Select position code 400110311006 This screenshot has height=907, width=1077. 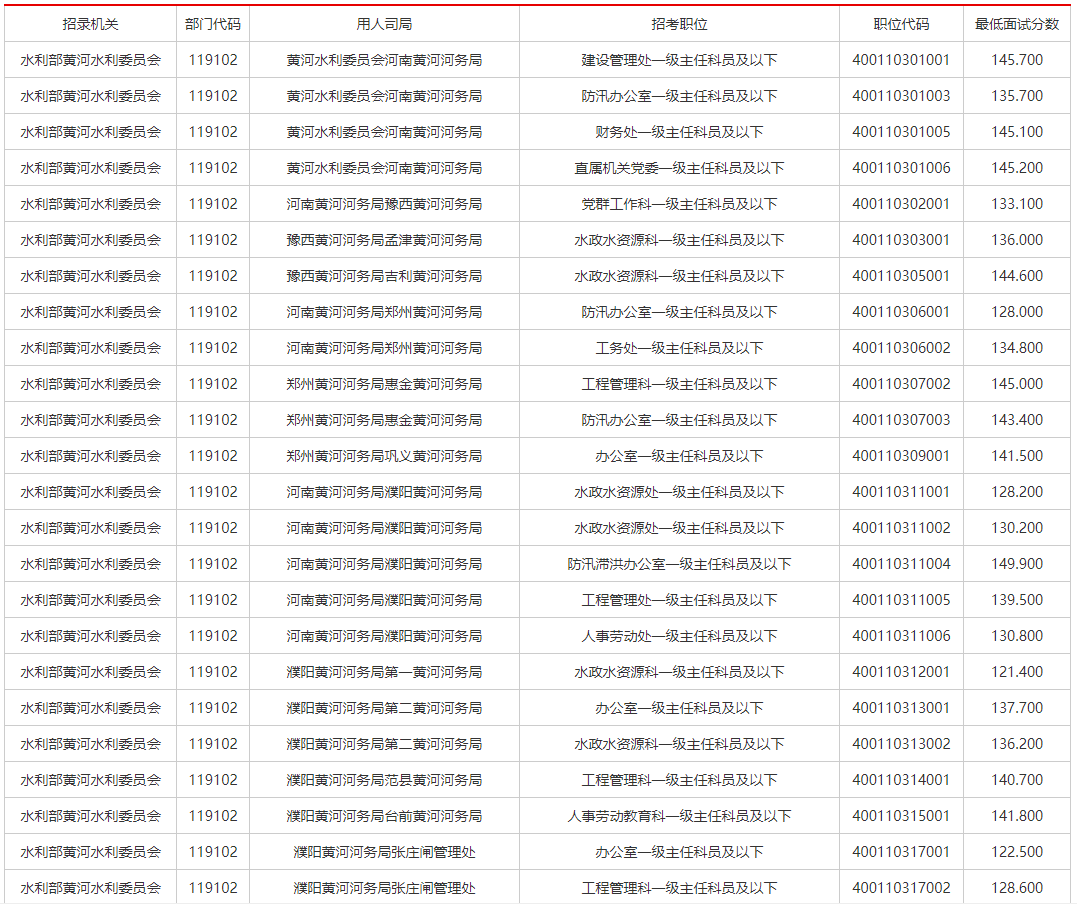tap(901, 636)
